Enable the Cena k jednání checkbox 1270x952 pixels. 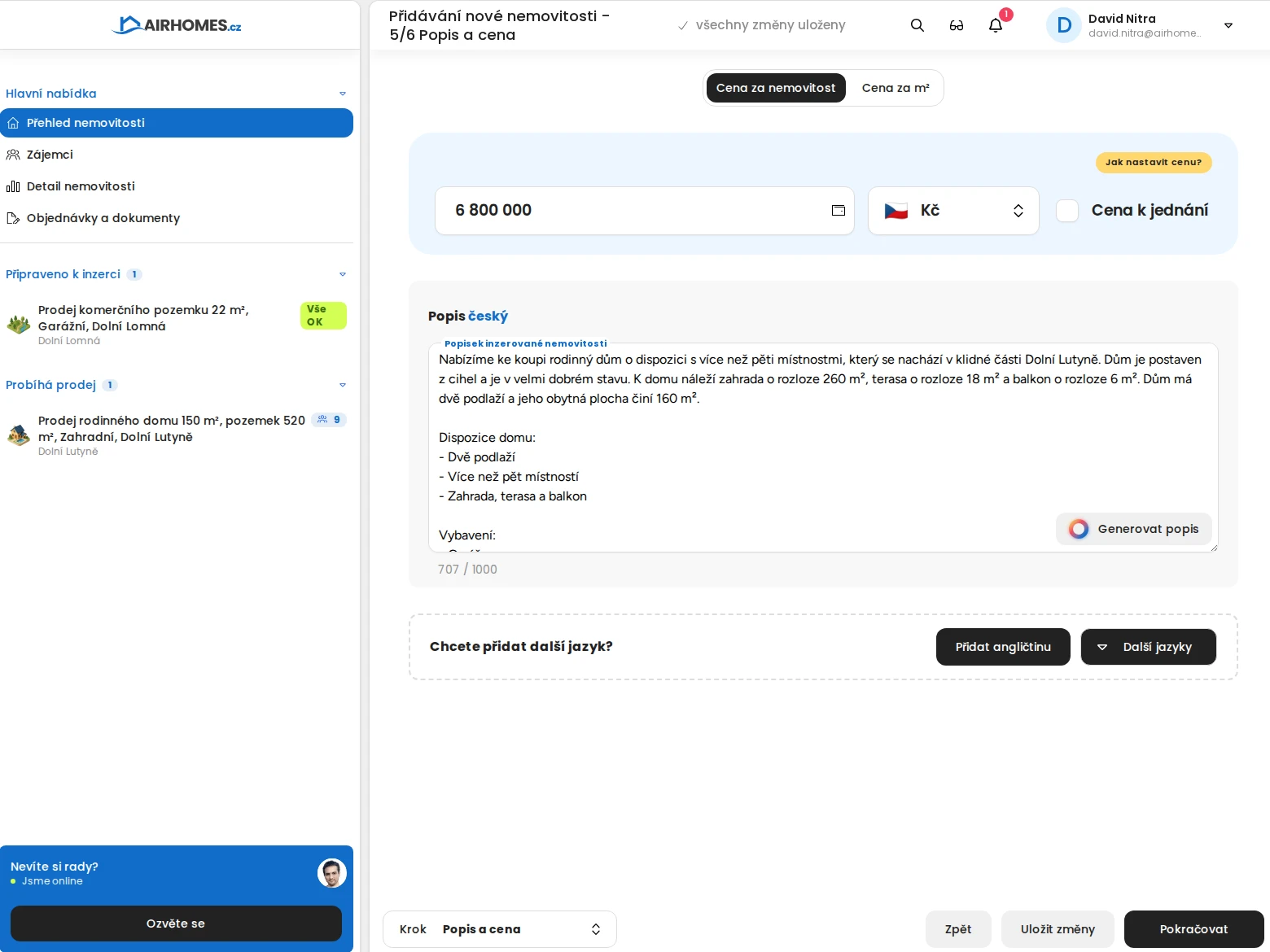[x=1067, y=211]
